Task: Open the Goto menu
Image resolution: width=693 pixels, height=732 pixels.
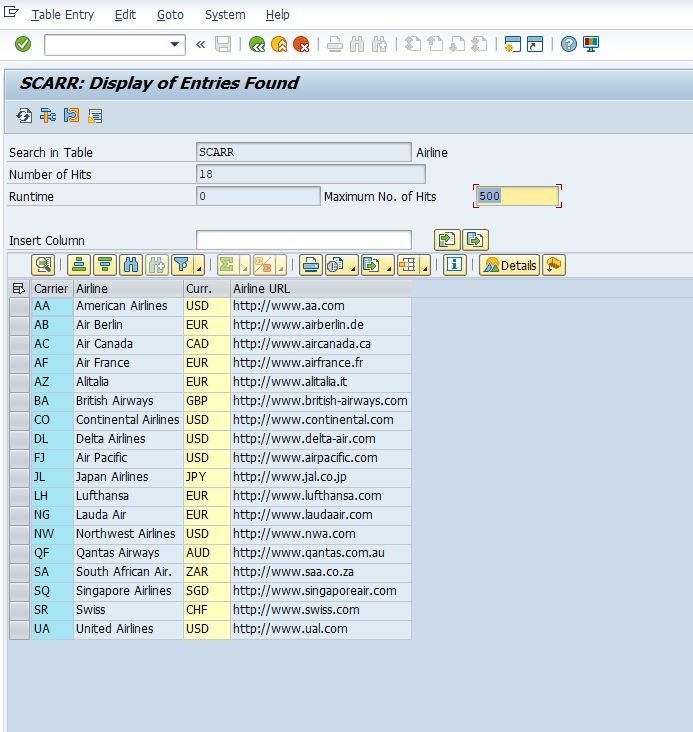Action: pyautogui.click(x=170, y=15)
